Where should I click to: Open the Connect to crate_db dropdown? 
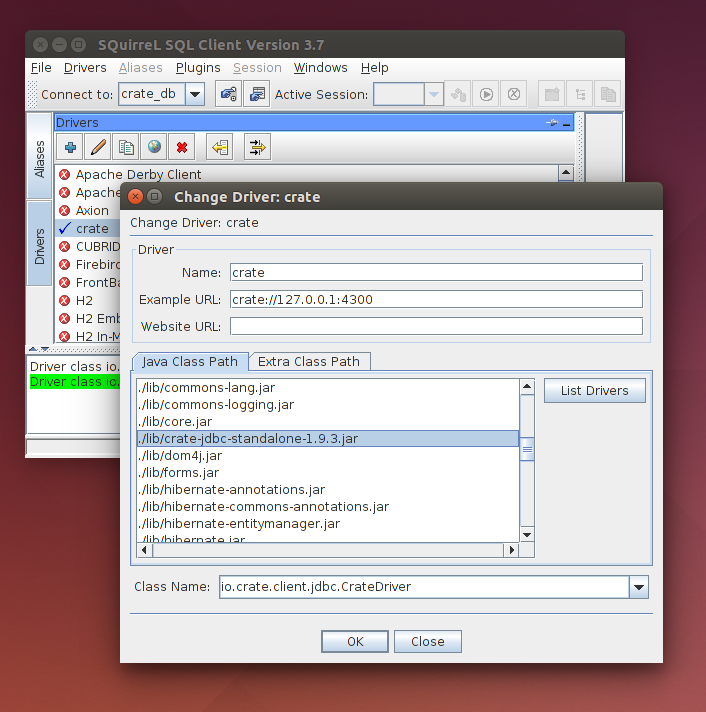(x=195, y=94)
